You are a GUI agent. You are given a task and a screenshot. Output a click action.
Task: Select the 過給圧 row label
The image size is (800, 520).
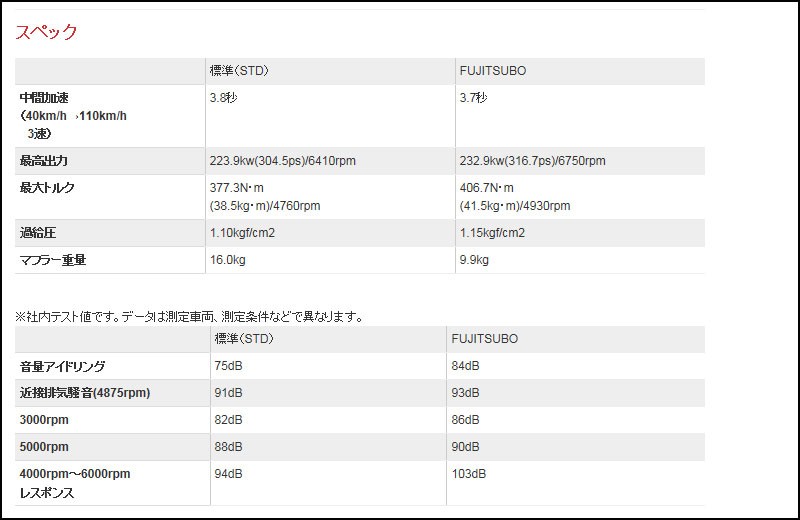pyautogui.click(x=38, y=233)
